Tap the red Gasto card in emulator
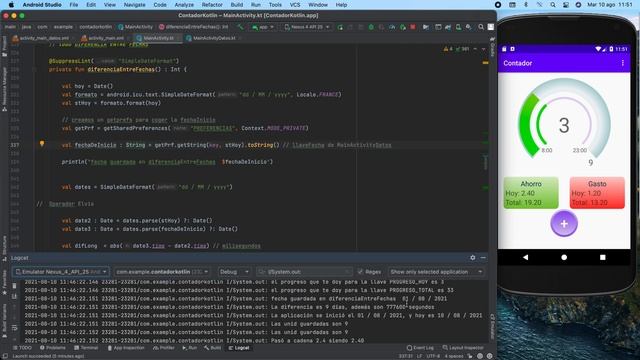This screenshot has height=360, width=640. click(597, 193)
